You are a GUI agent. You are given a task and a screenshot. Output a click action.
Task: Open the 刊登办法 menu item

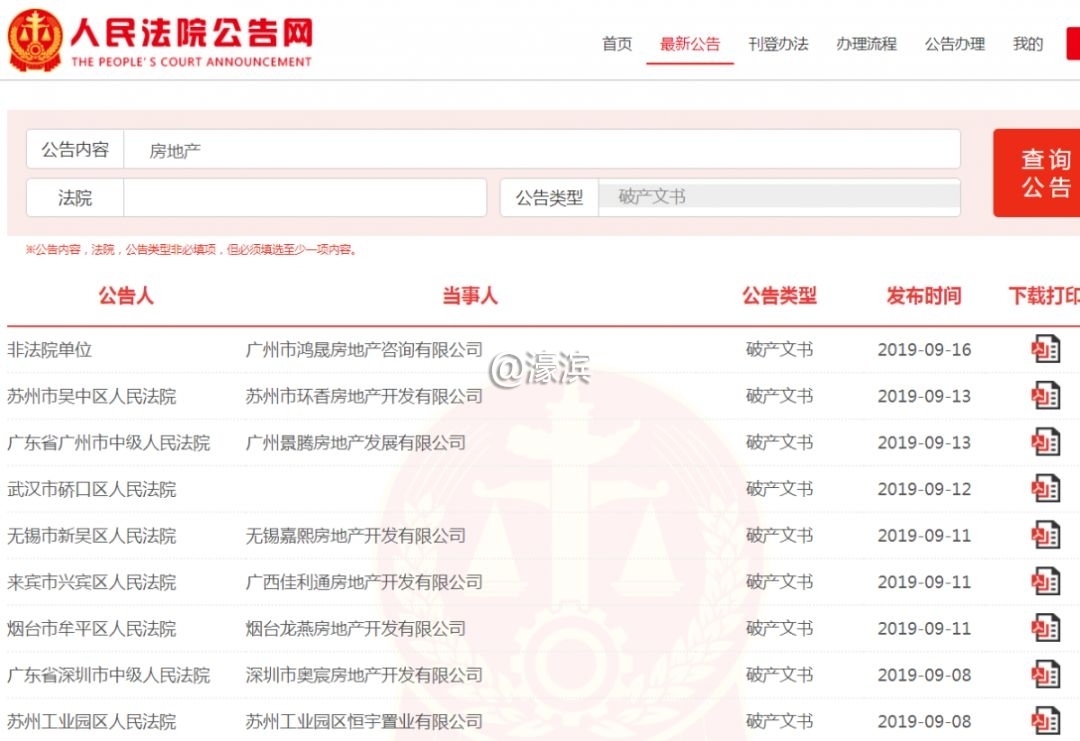pyautogui.click(x=778, y=44)
